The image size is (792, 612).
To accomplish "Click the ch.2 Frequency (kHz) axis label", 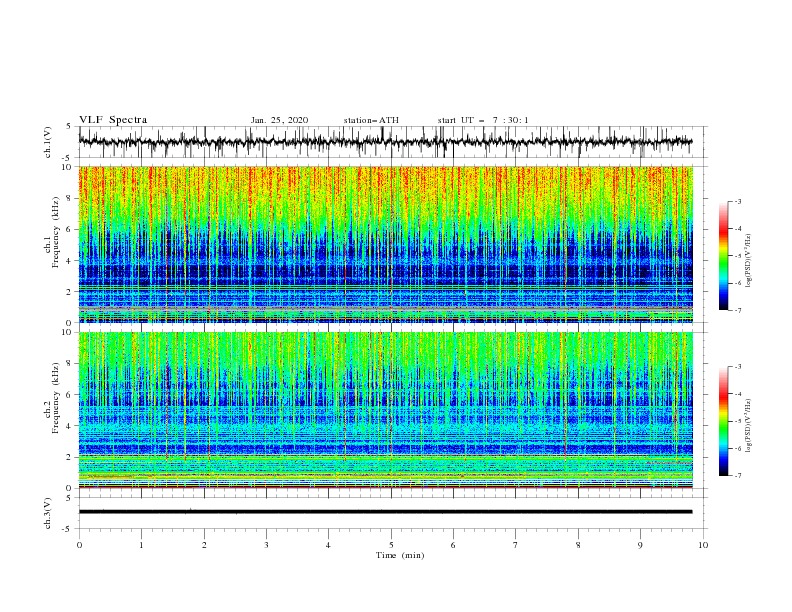I will (52, 398).
